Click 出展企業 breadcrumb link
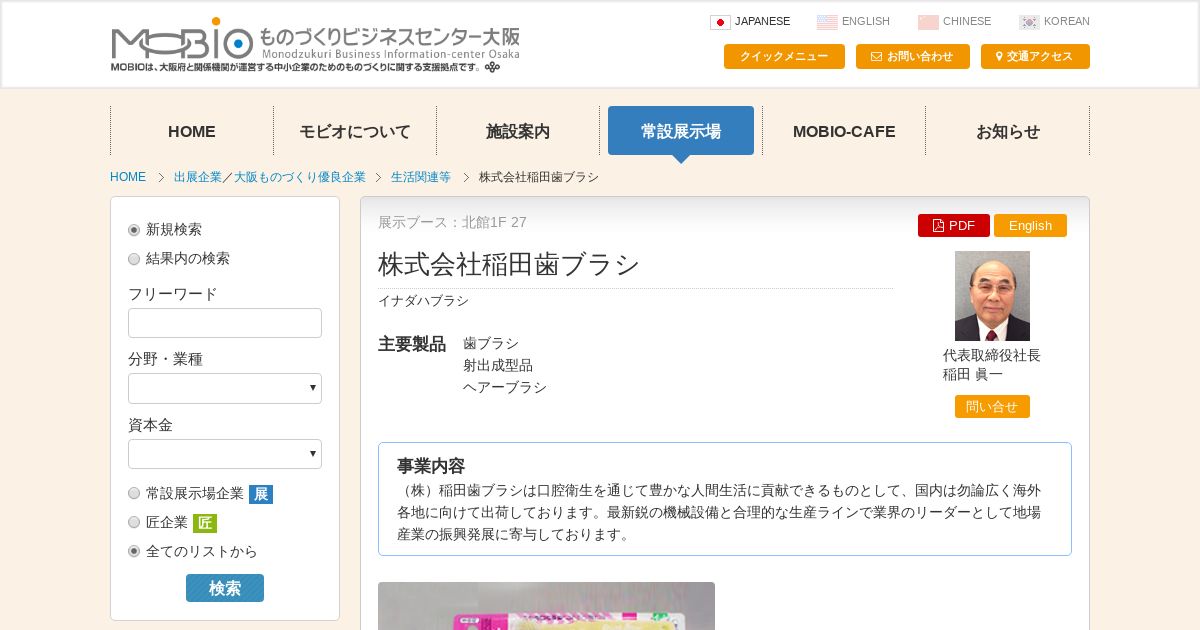Image resolution: width=1200 pixels, height=630 pixels. pos(198,177)
